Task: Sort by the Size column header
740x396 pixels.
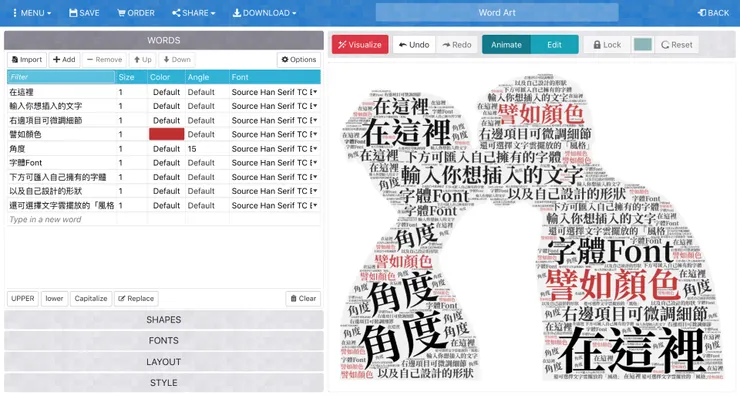Action: (x=131, y=77)
